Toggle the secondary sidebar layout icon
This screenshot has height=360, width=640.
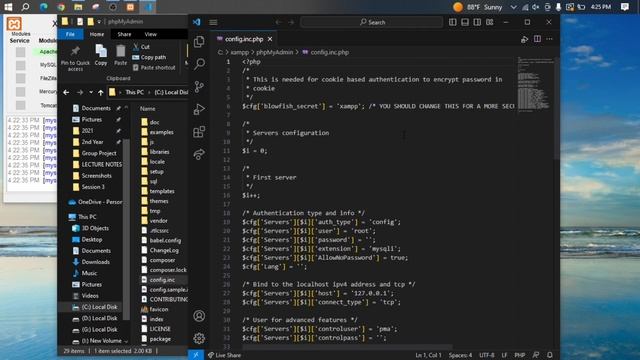(x=477, y=22)
